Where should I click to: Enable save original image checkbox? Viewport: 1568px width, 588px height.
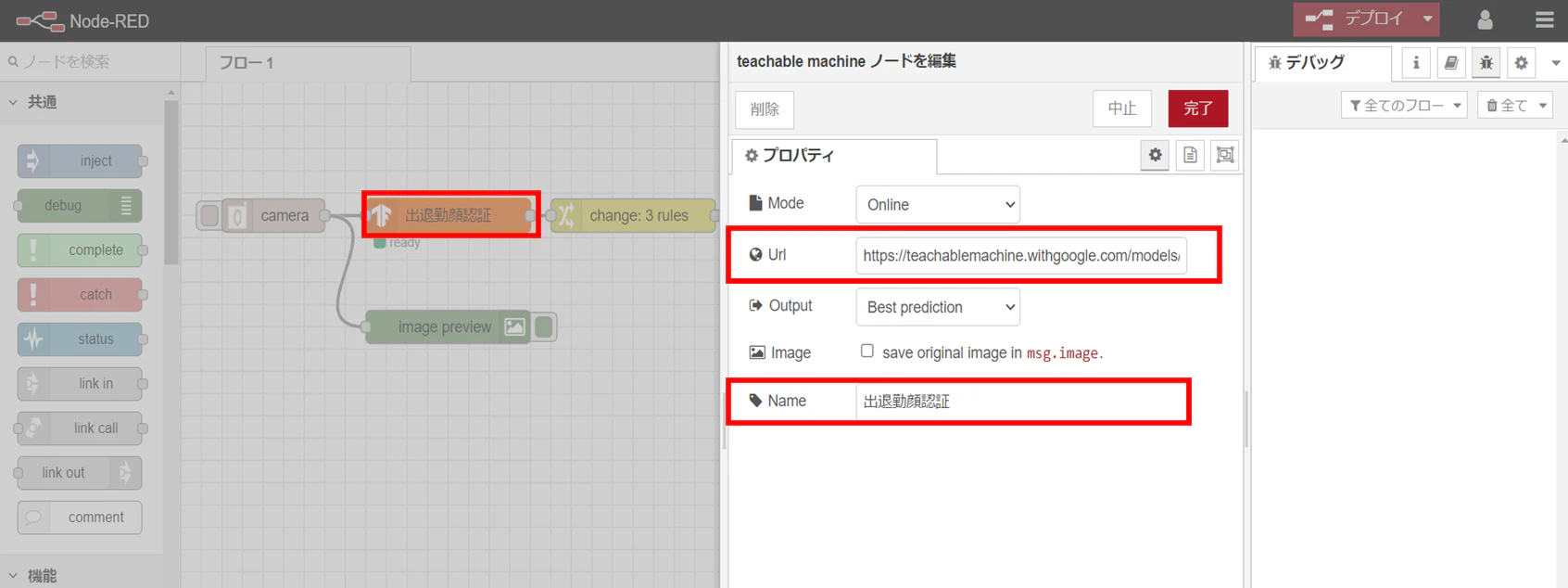pos(867,351)
